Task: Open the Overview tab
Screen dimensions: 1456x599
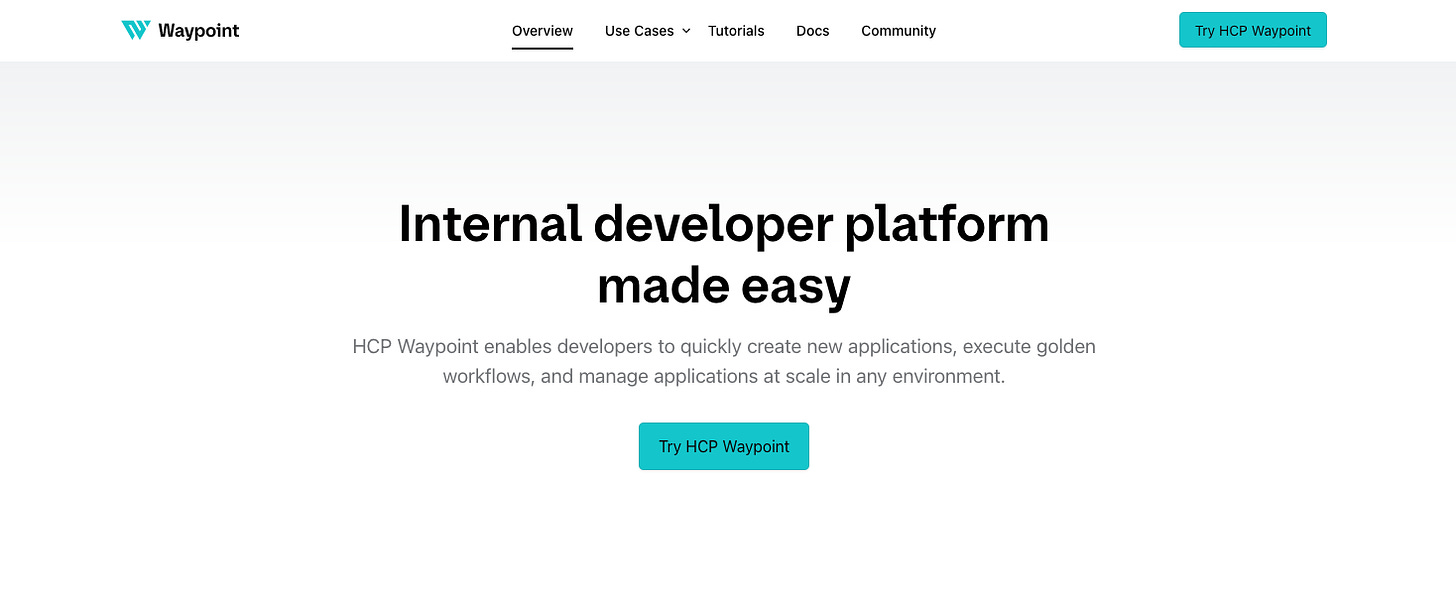Action: pos(542,31)
